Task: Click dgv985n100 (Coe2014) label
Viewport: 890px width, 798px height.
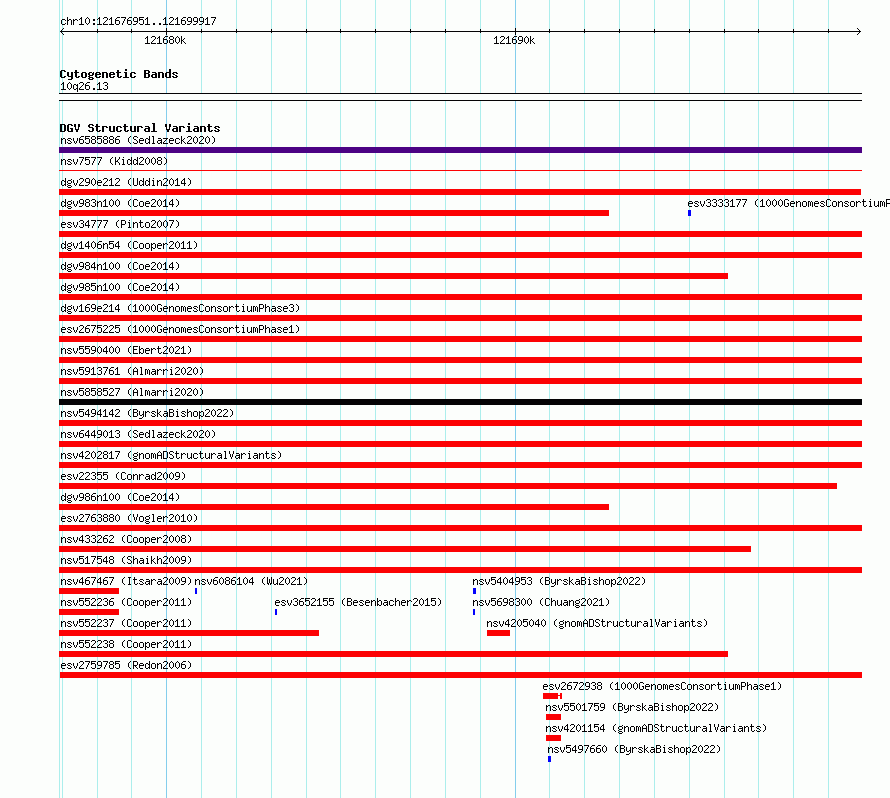Action: point(120,287)
